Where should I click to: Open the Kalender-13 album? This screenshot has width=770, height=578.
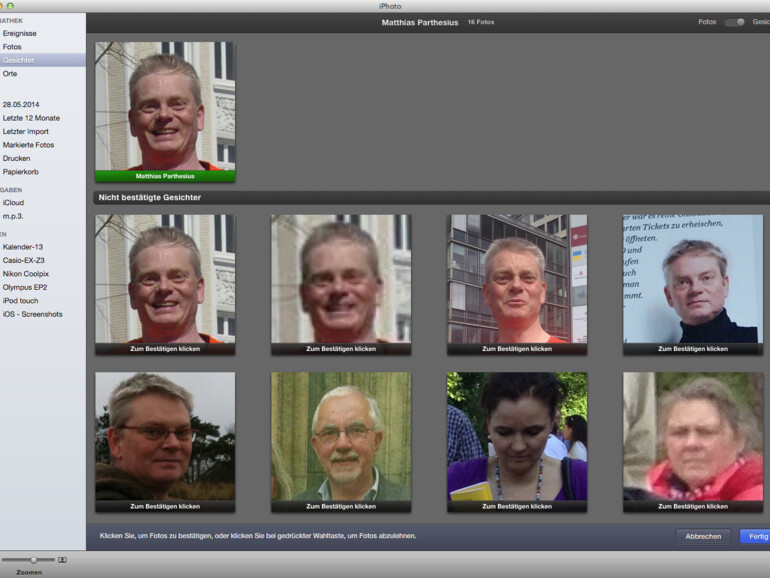tap(23, 247)
